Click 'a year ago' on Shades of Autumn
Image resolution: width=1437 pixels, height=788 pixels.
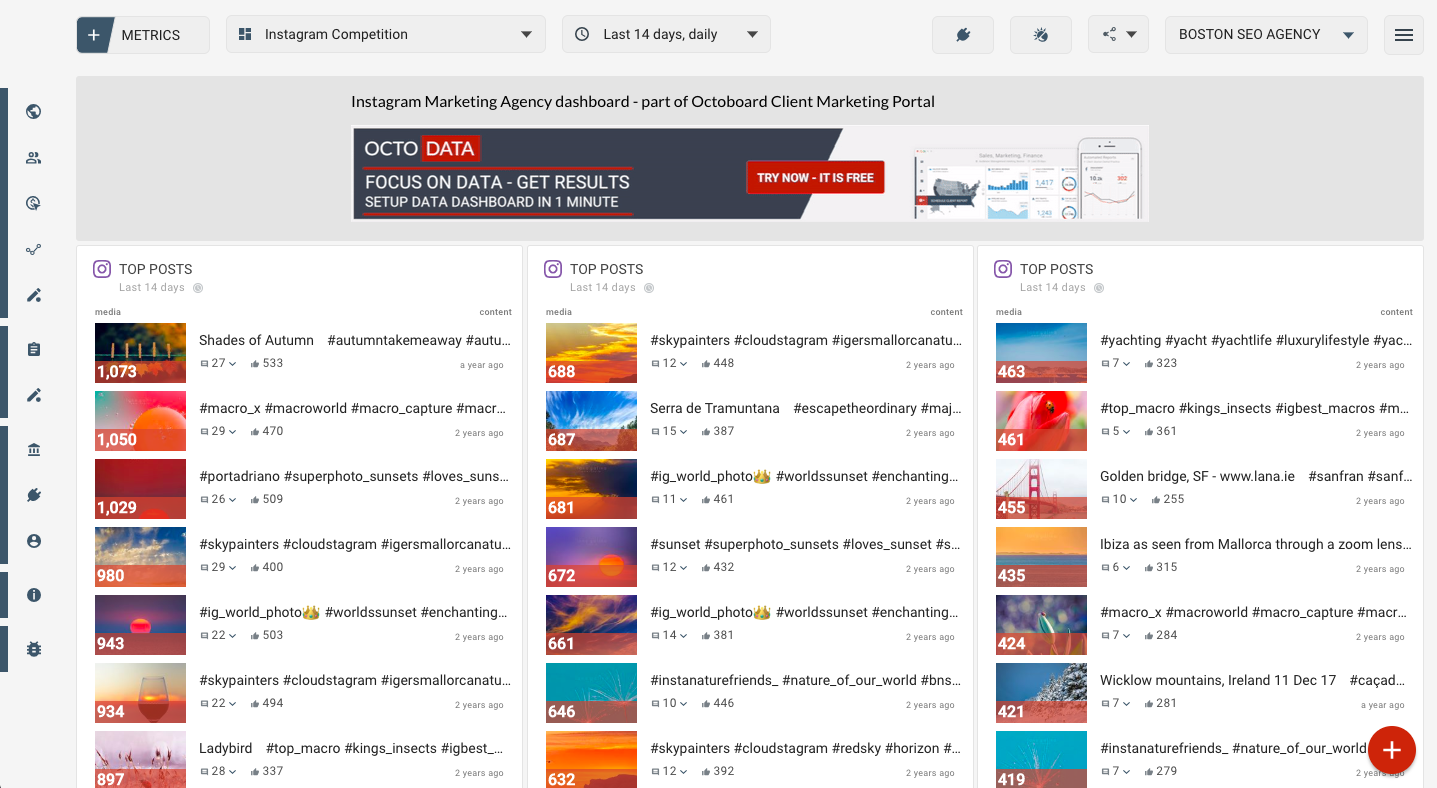click(482, 365)
